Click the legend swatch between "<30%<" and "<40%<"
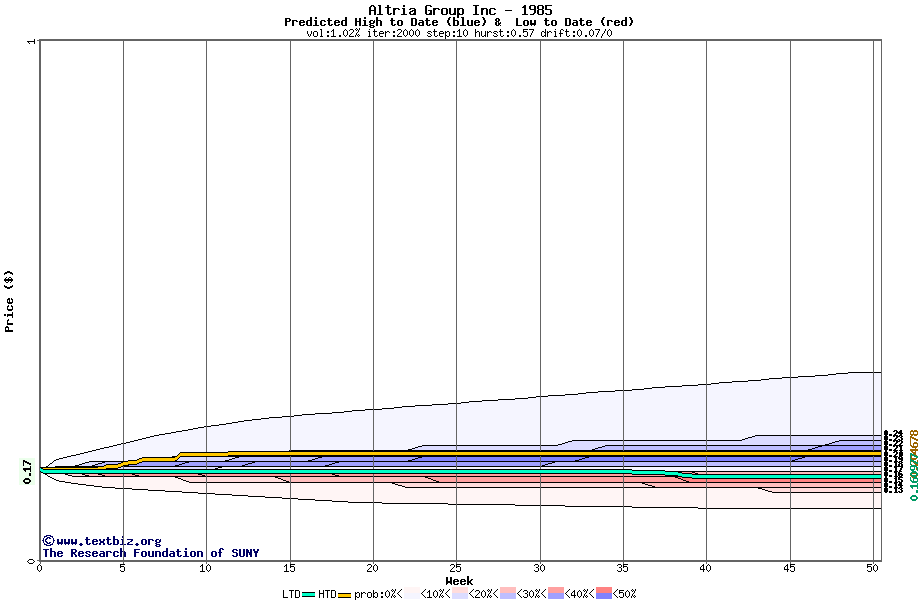This screenshot has height=600, width=920. click(x=556, y=594)
